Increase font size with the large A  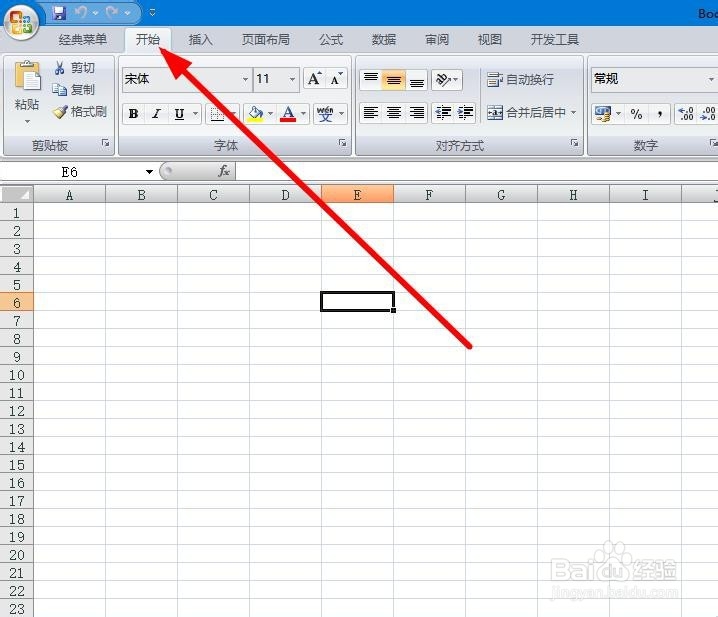point(314,79)
